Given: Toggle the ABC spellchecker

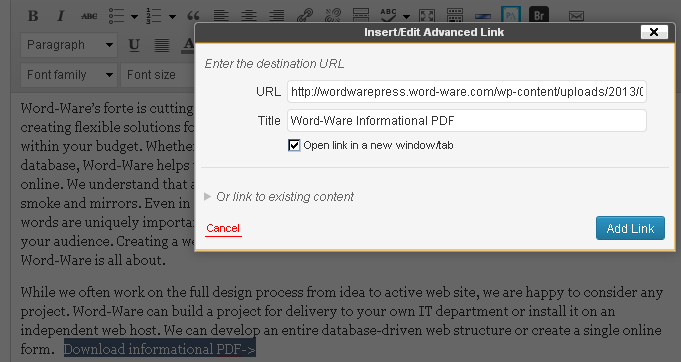Looking at the screenshot, I should [x=388, y=16].
